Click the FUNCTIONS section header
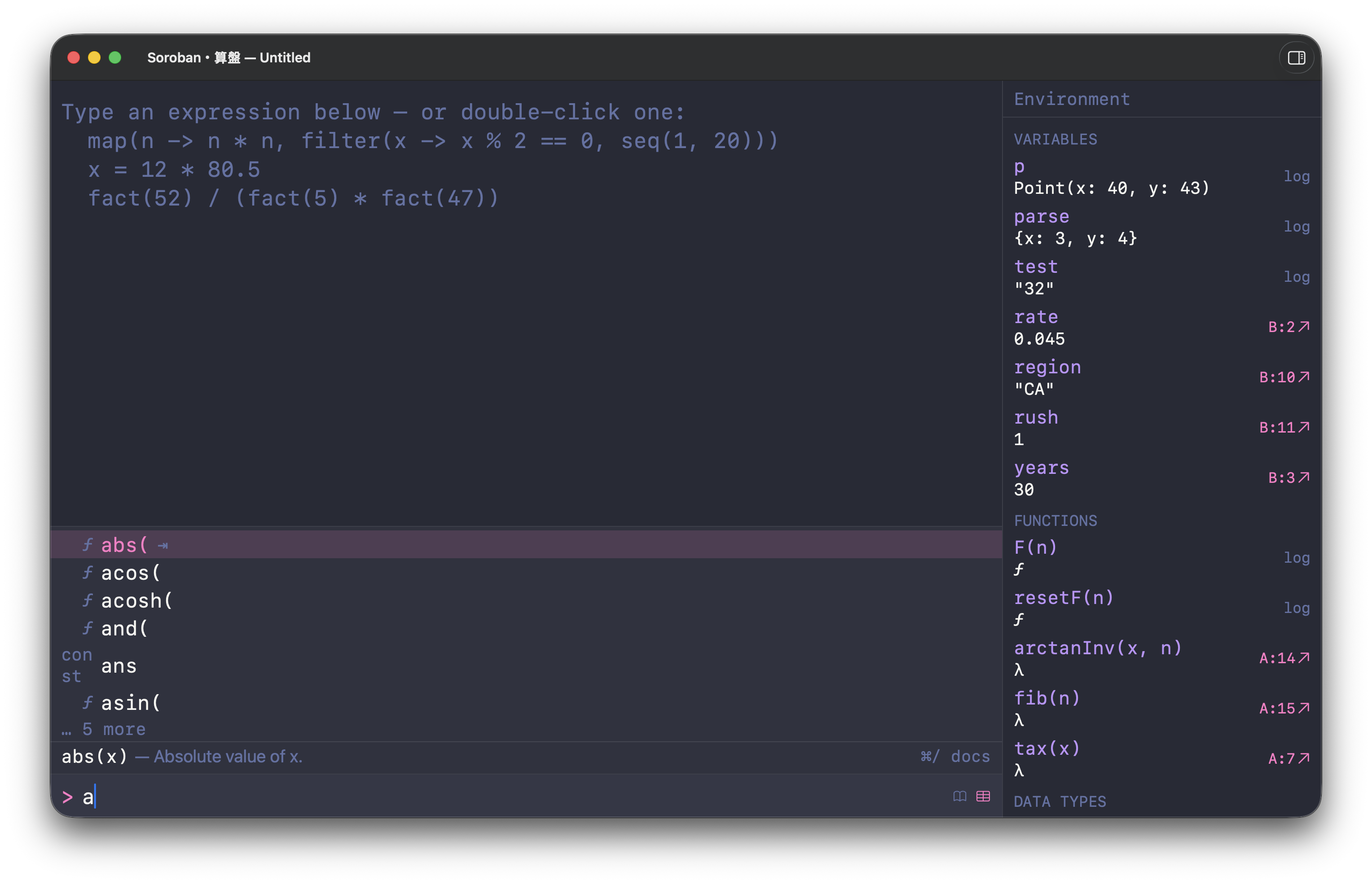The width and height of the screenshot is (1372, 884). pyautogui.click(x=1055, y=521)
